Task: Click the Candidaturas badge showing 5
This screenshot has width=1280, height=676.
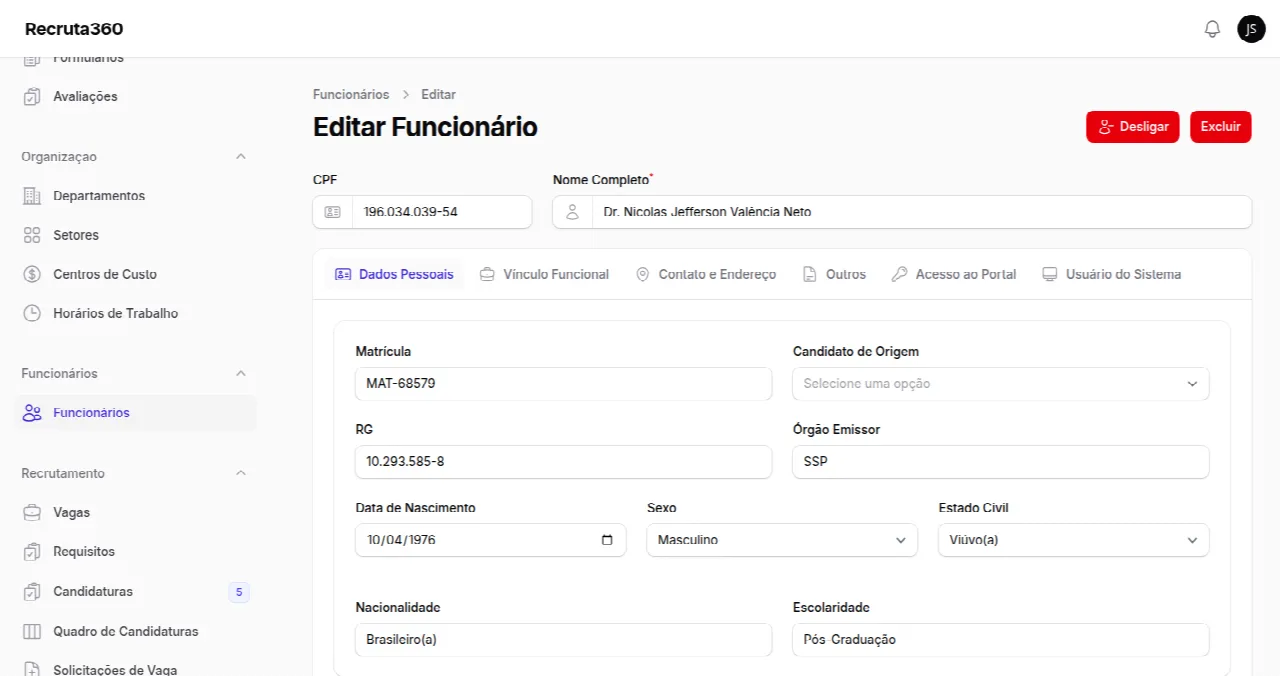Action: coord(239,592)
